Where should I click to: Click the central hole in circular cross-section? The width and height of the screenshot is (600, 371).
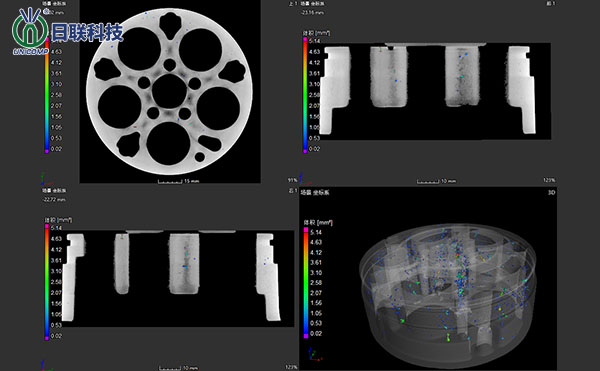point(170,91)
